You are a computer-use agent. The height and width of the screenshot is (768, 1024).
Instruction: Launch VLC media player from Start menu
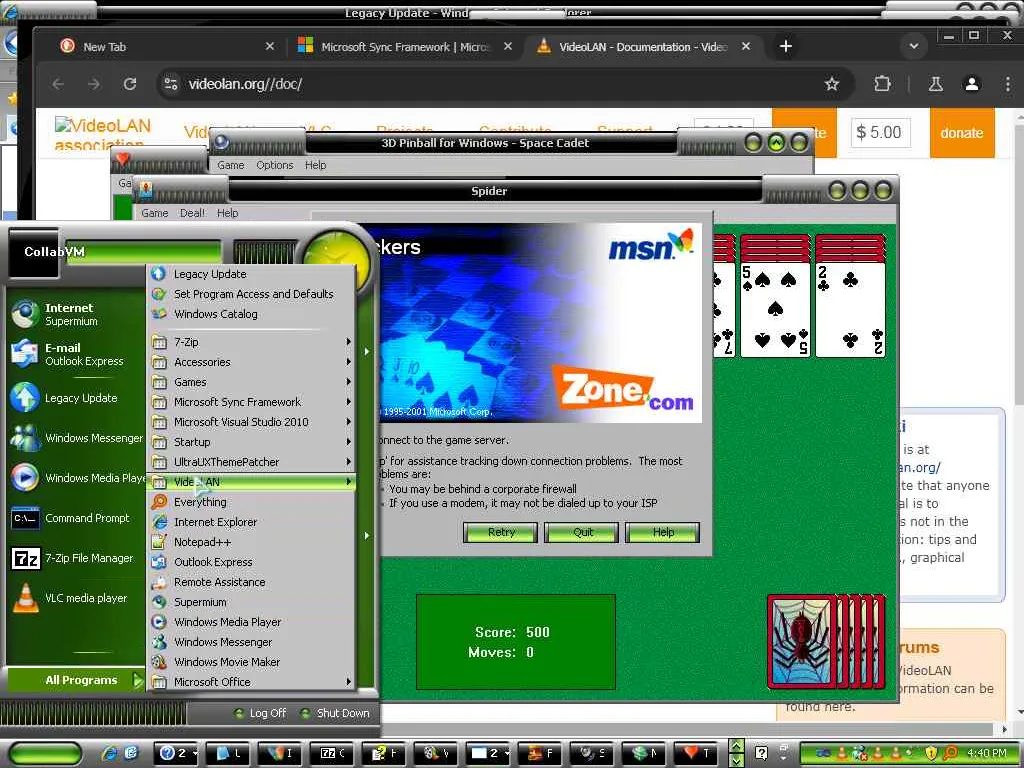75,598
